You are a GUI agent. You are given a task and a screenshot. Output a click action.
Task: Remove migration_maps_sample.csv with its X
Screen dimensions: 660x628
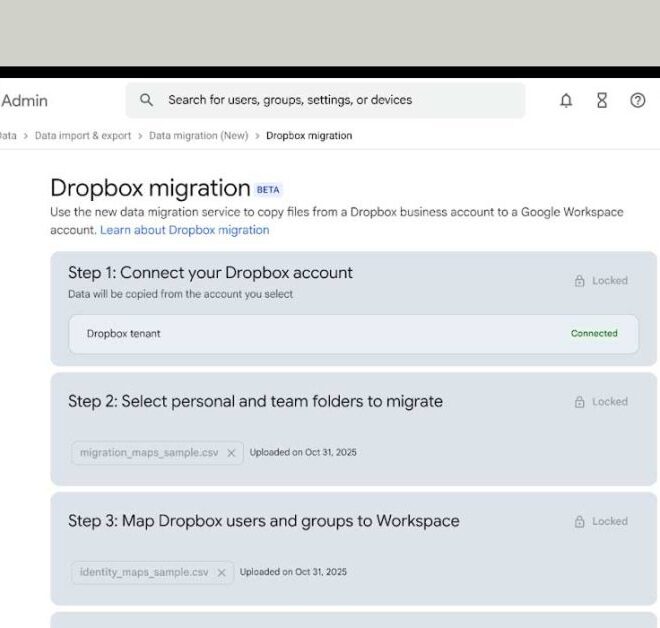point(231,453)
